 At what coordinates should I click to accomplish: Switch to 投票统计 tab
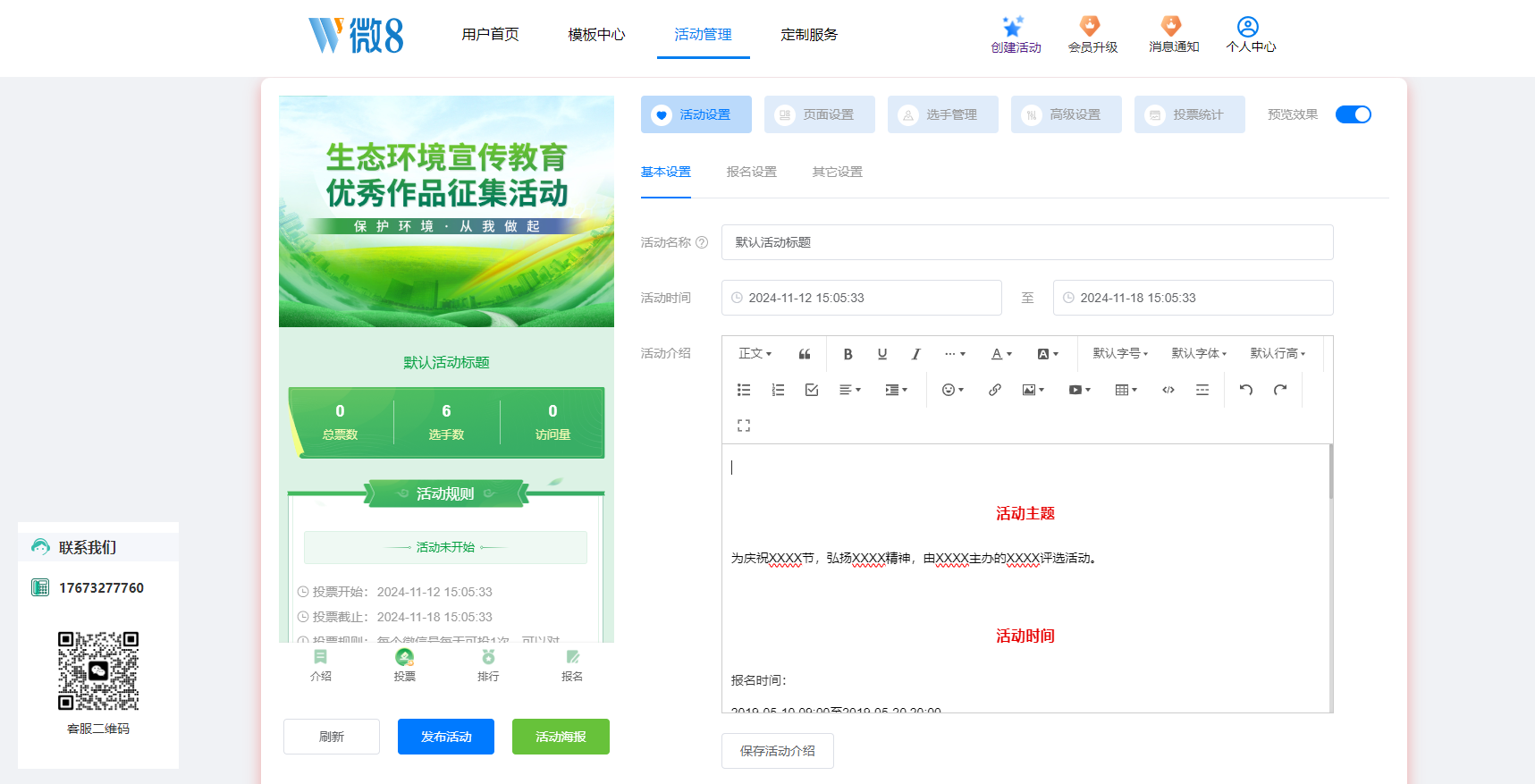tap(1190, 114)
